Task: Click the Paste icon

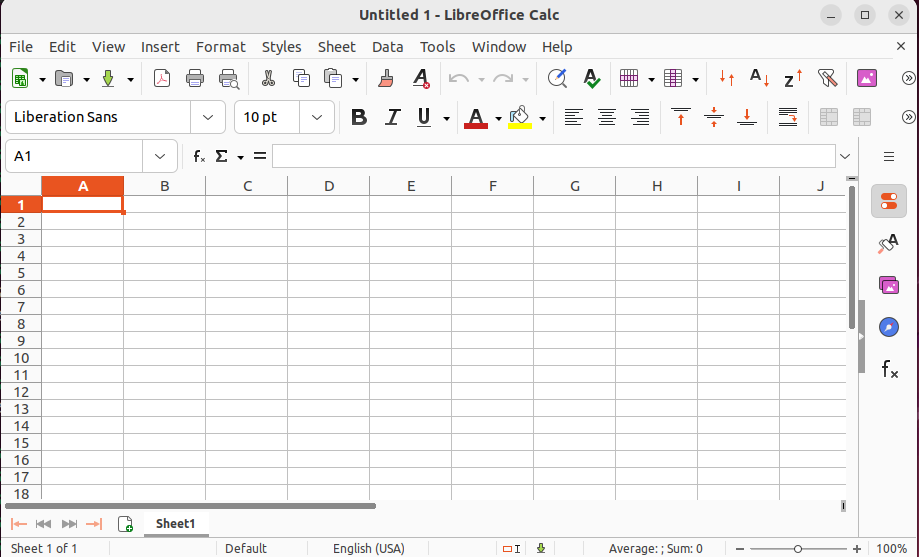Action: tap(333, 78)
